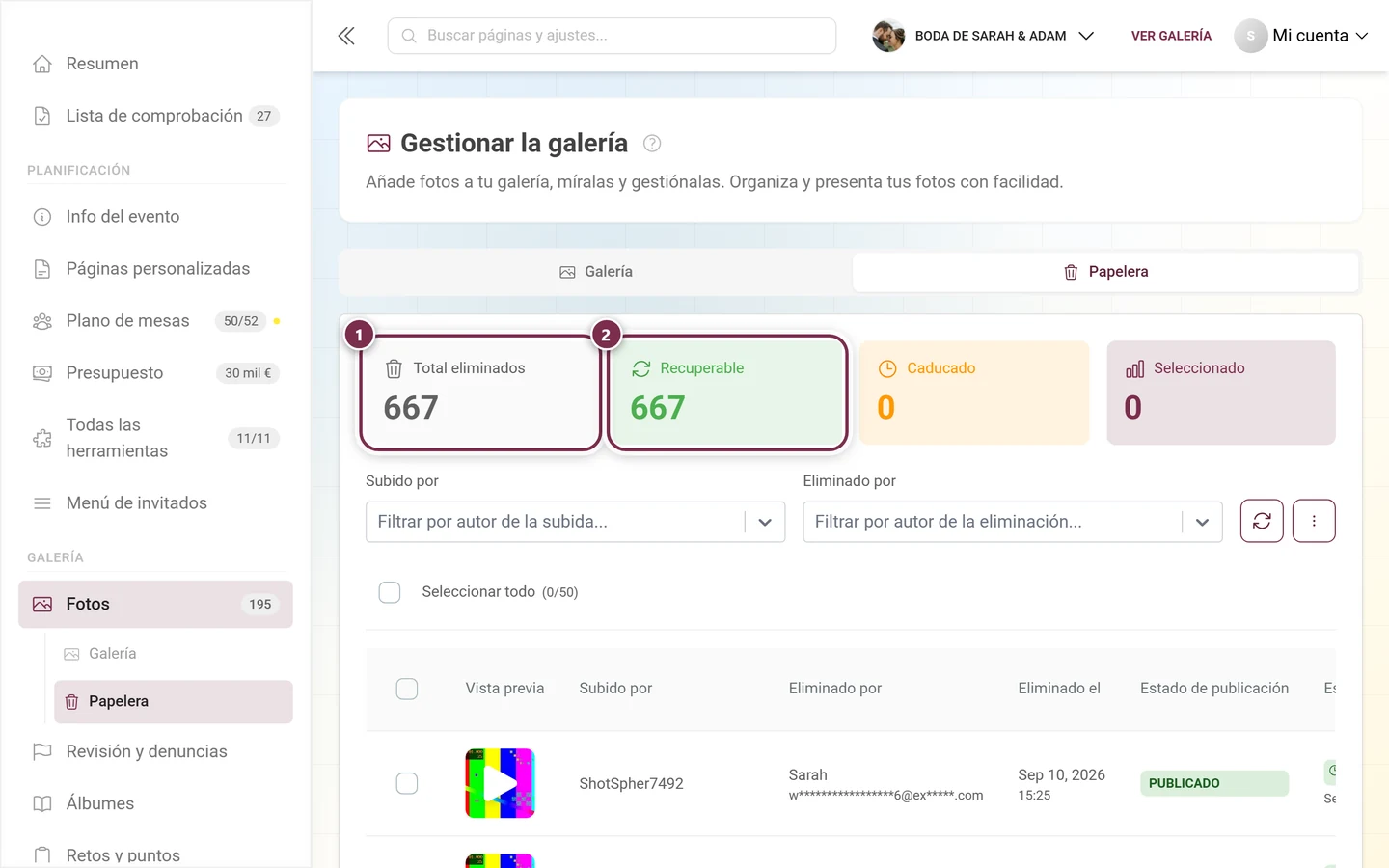Click the Mi cuenta avatar circle
This screenshot has height=868, width=1389.
pyautogui.click(x=1251, y=36)
